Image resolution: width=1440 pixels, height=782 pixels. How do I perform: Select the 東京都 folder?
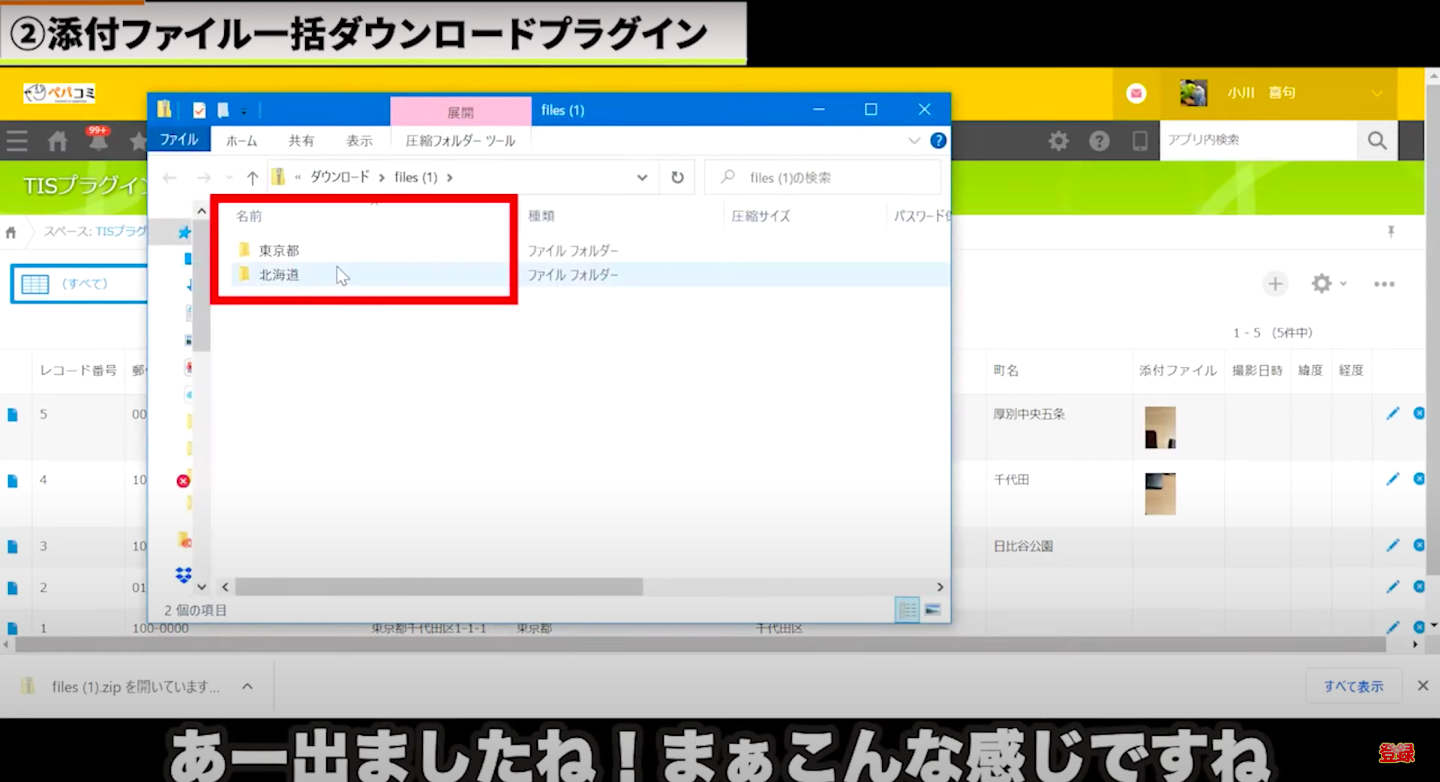click(279, 250)
